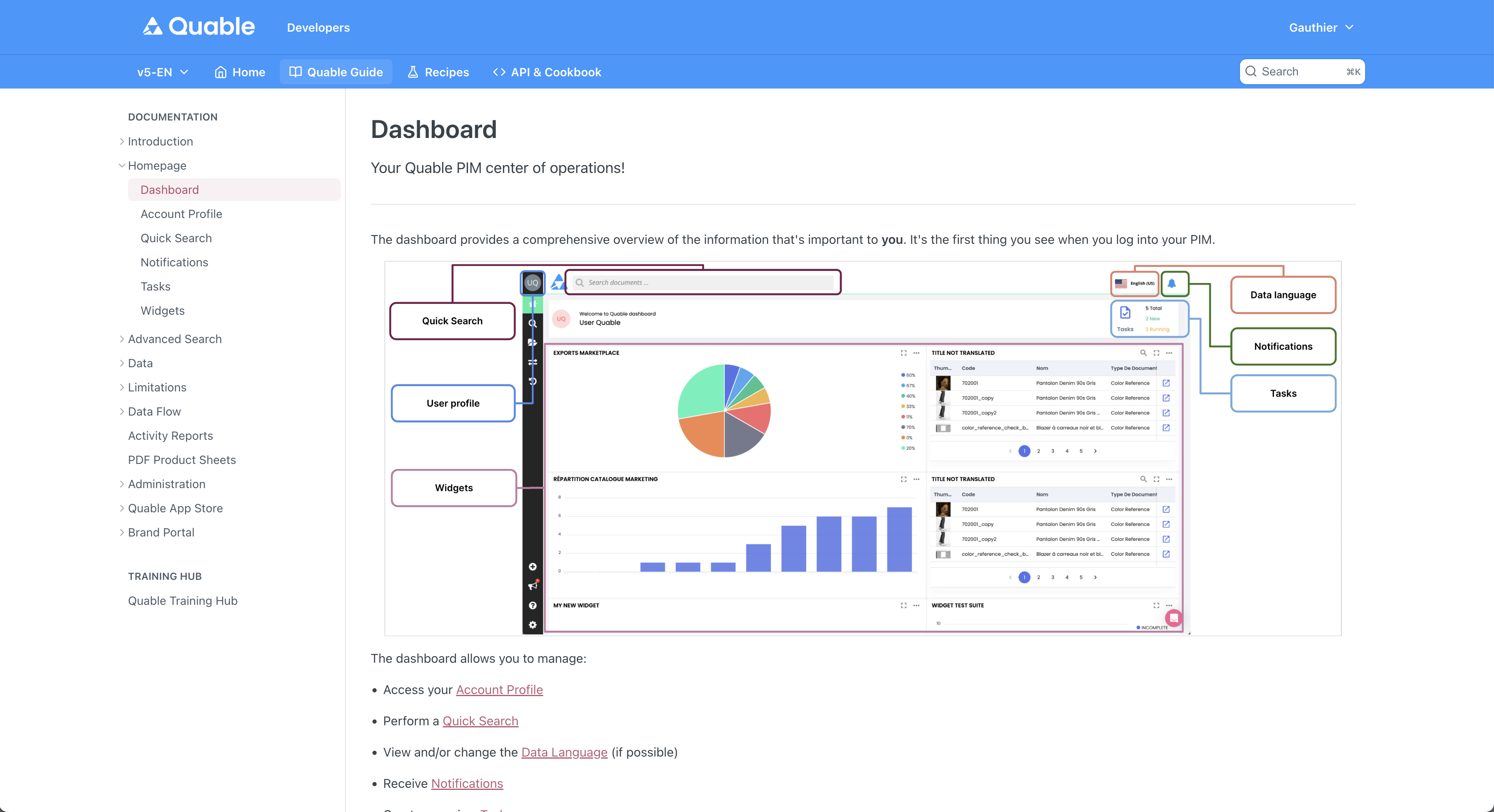Image resolution: width=1494 pixels, height=812 pixels.
Task: Go to Developers in the header
Action: [x=318, y=27]
